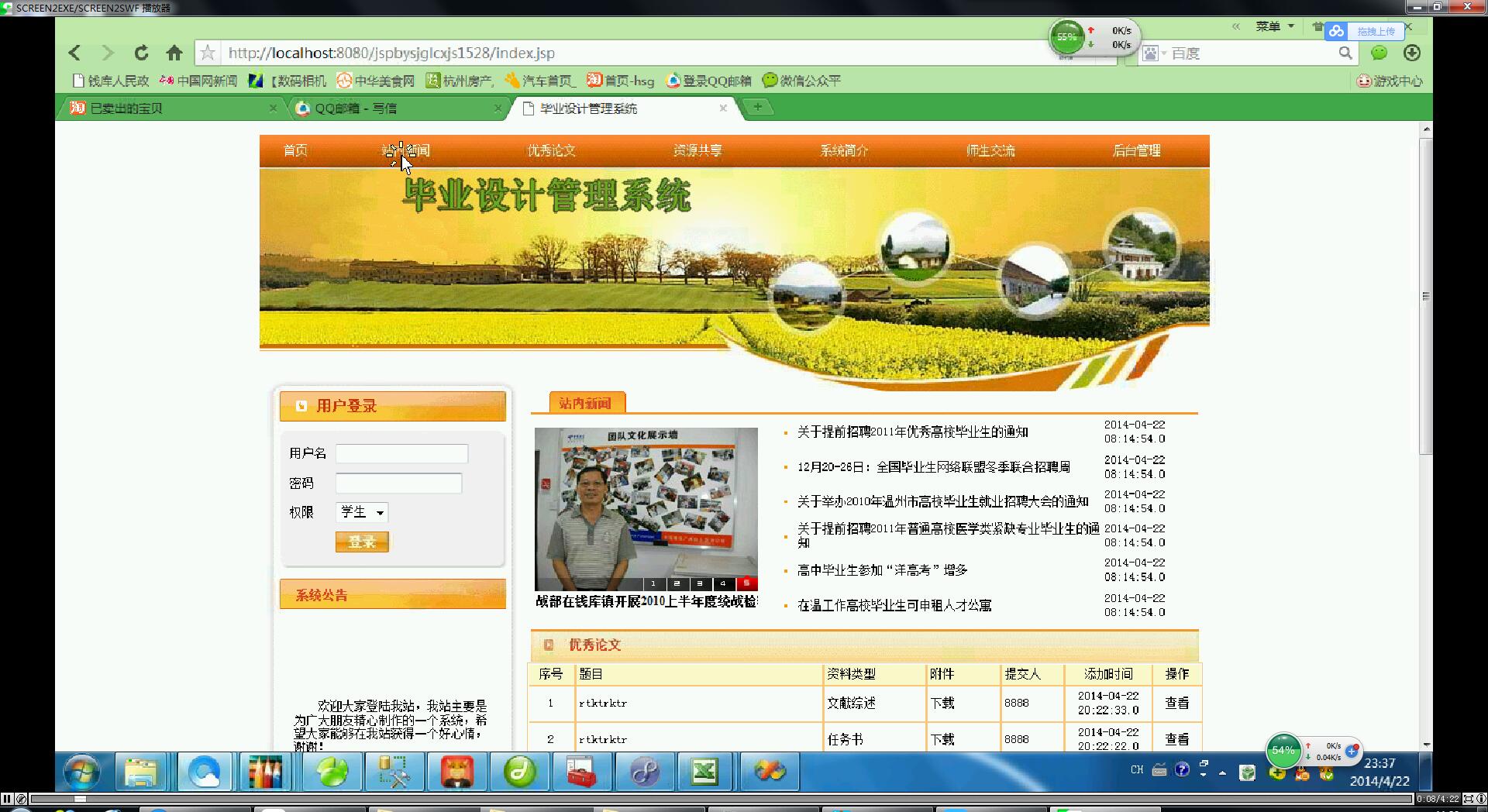Open the colorful butterfly taskbar icon

point(770,772)
